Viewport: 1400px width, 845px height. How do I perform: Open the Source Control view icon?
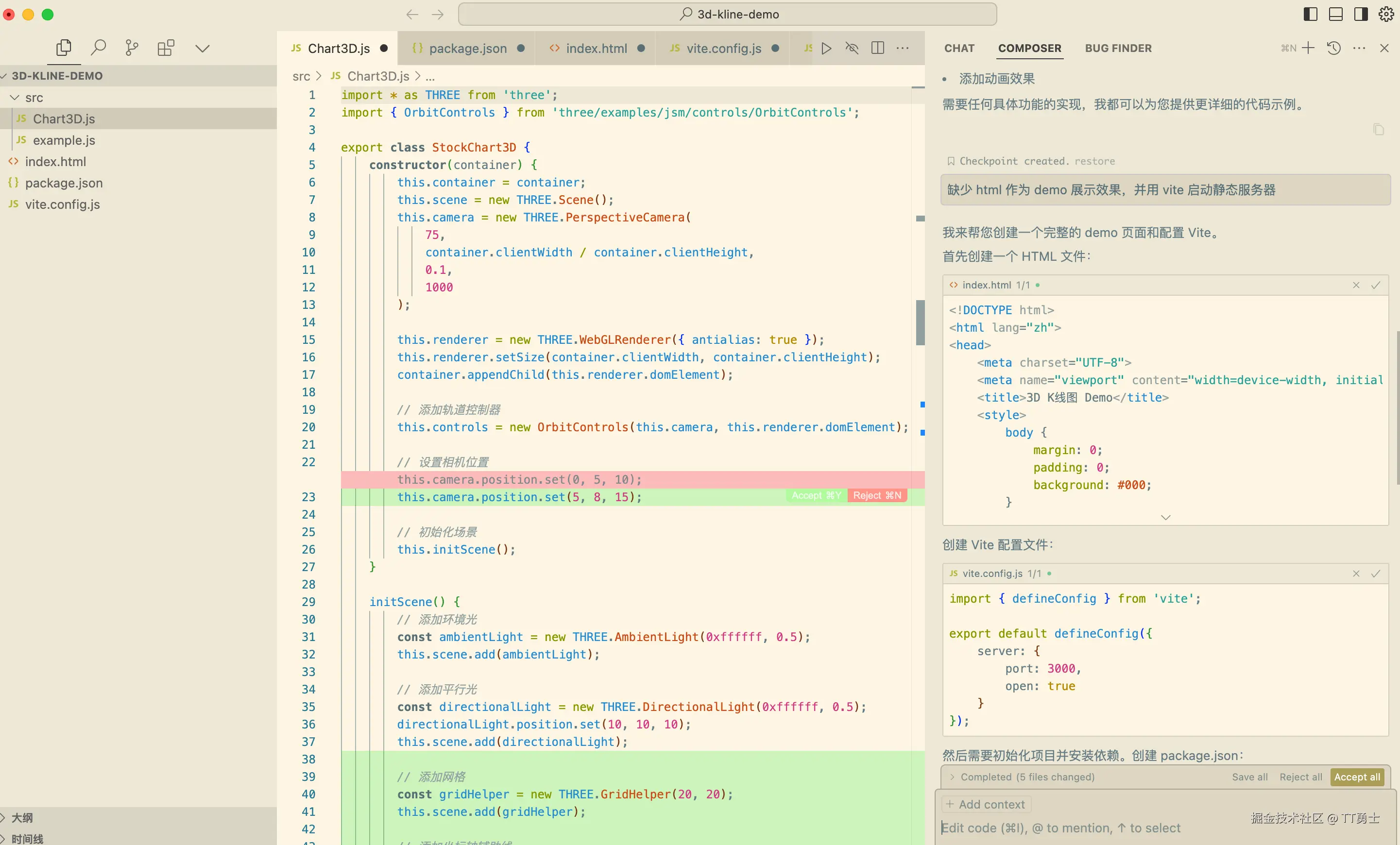pyautogui.click(x=132, y=48)
